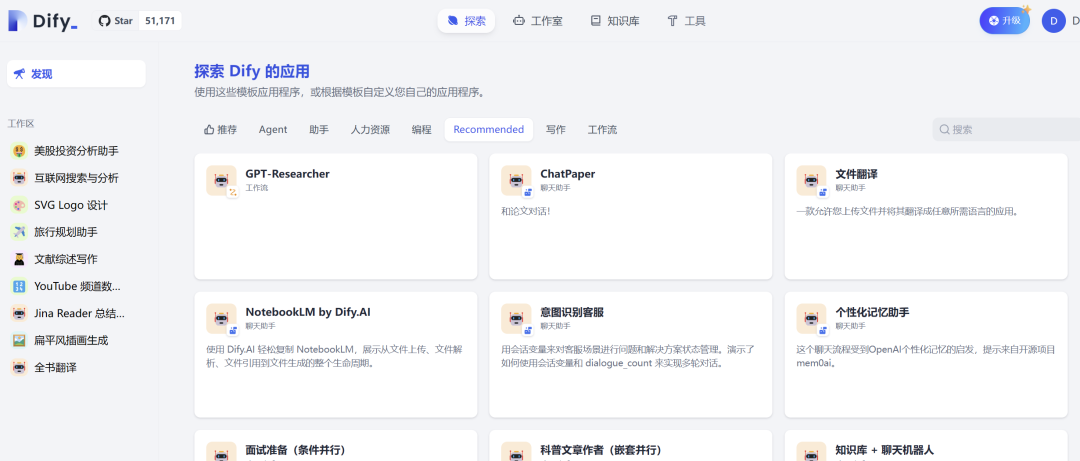This screenshot has height=461, width=1080.
Task: Click the GitHub Star icon
Action: [105, 21]
